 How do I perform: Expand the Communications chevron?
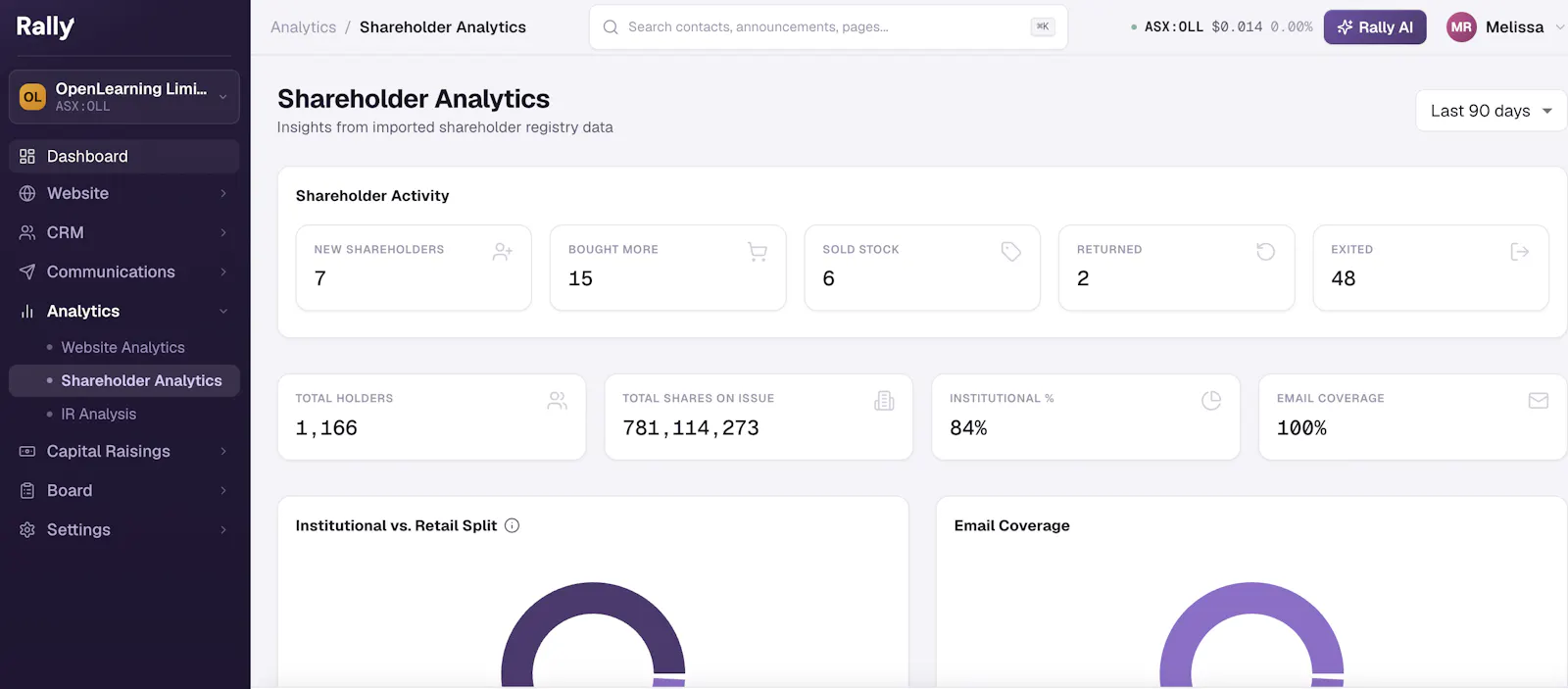(223, 271)
